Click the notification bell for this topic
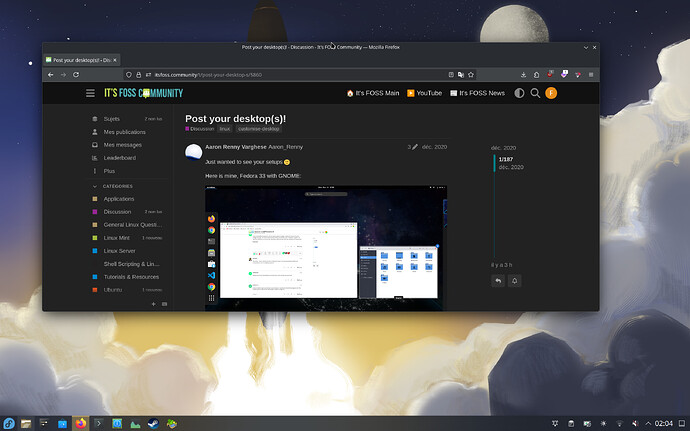690x431 pixels. 515,281
